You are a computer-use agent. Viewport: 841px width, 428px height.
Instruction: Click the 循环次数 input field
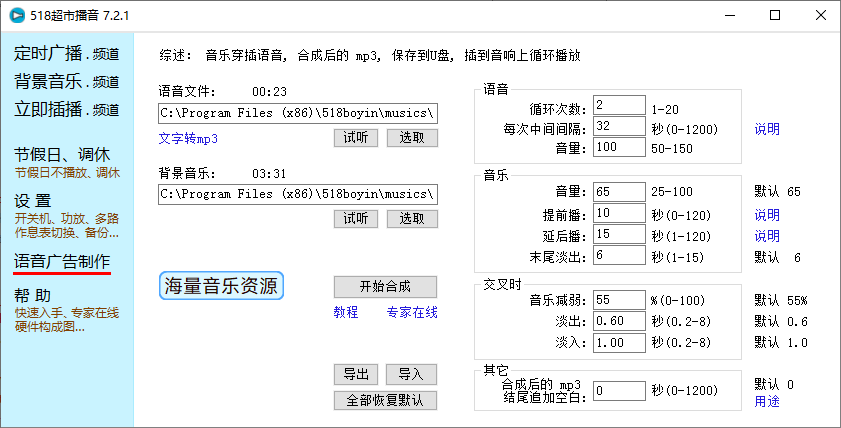click(618, 105)
